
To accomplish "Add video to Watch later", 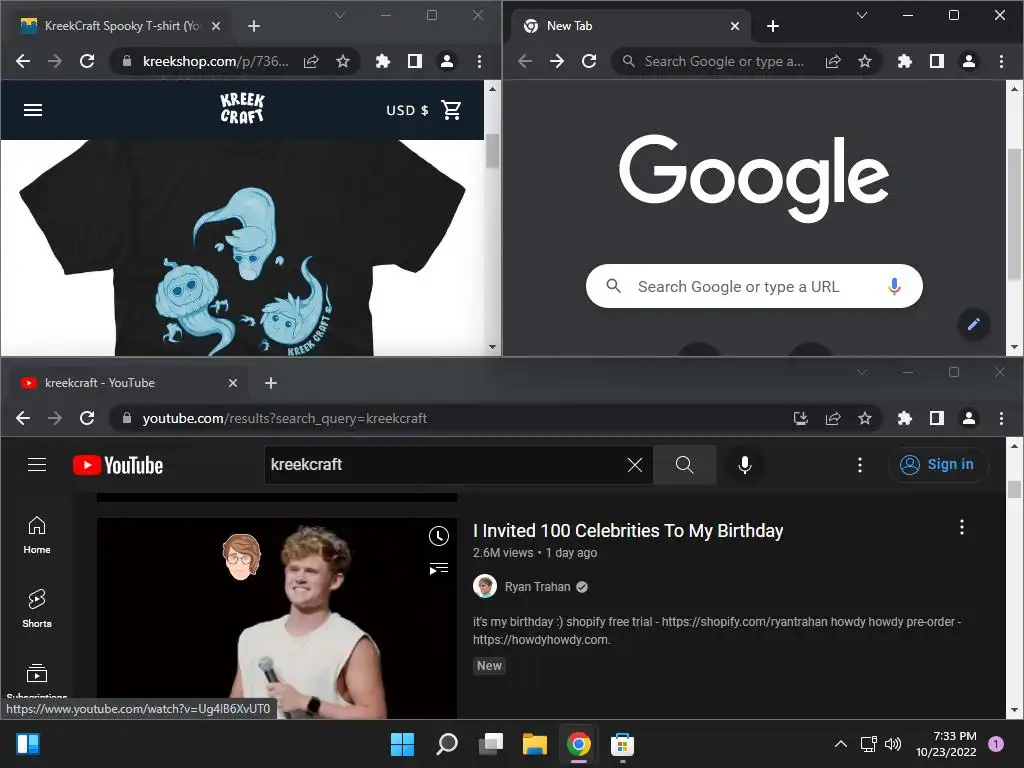I will (x=439, y=536).
